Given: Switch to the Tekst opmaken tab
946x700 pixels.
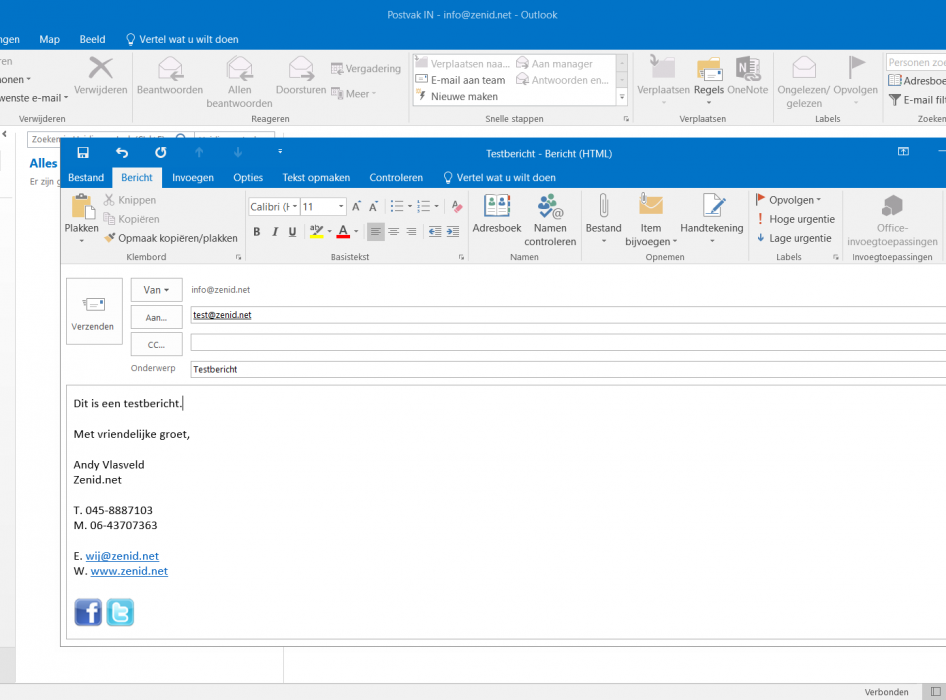Looking at the screenshot, I should [x=316, y=177].
